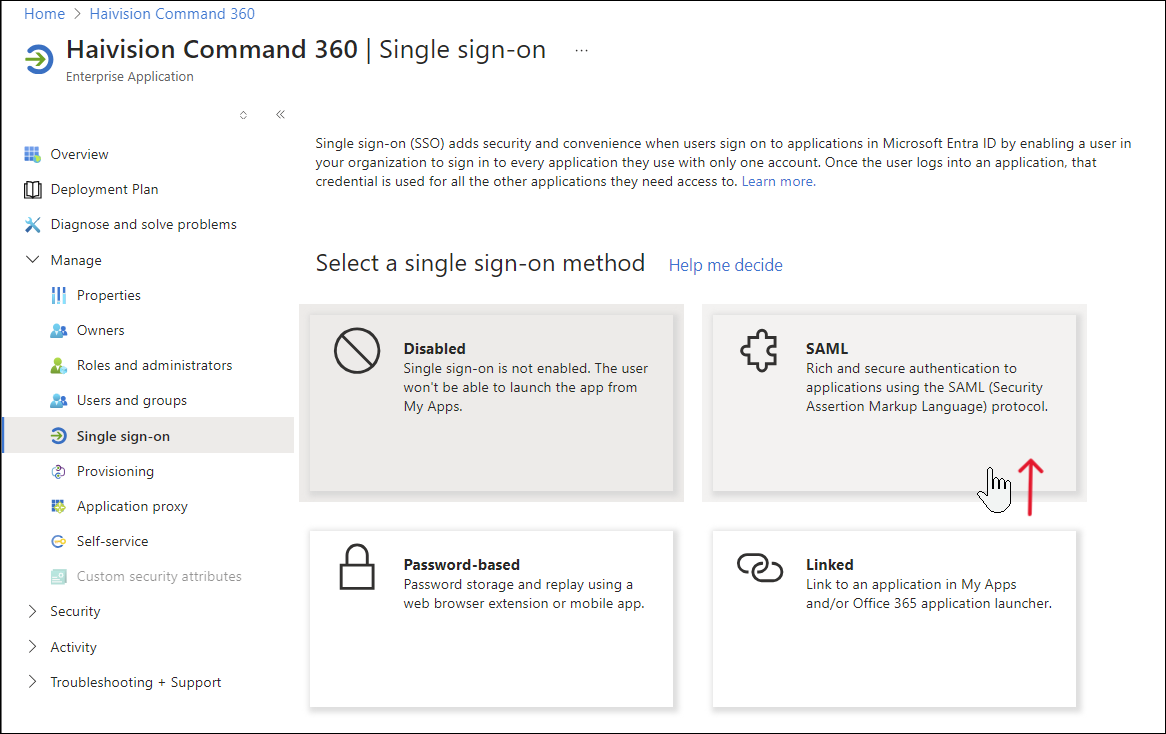Open Overview in the sidebar
Image resolution: width=1166 pixels, height=734 pixels.
79,153
